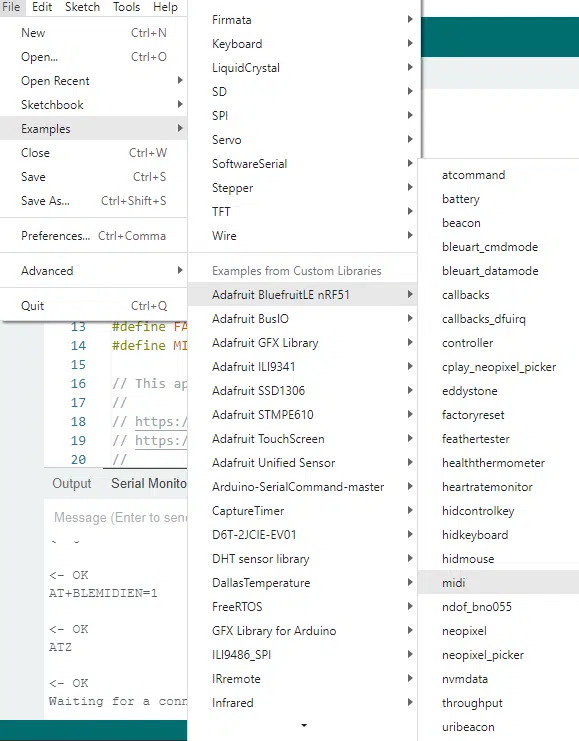Open ILI9486_SPI examples

point(302,655)
